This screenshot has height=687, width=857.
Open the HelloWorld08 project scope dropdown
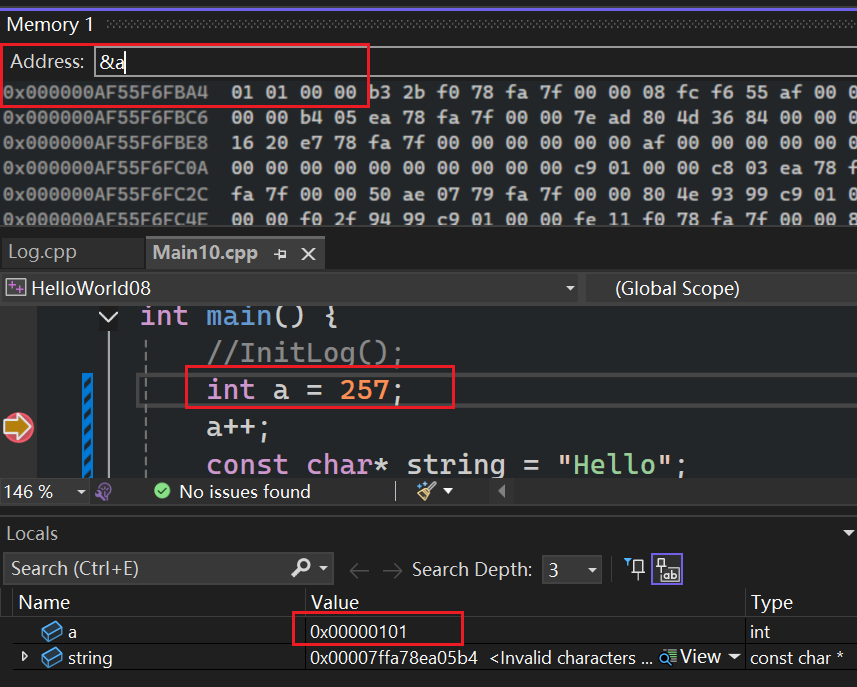coord(570,289)
